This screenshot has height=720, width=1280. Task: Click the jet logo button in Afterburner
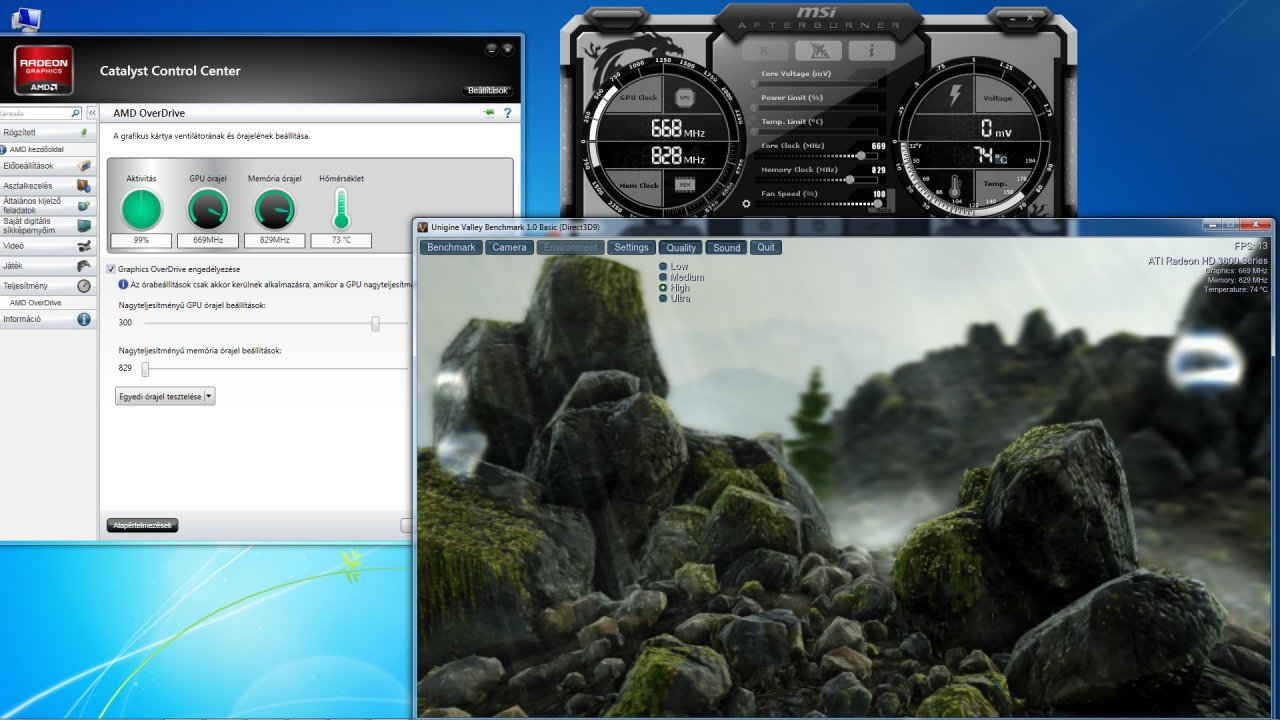point(818,50)
